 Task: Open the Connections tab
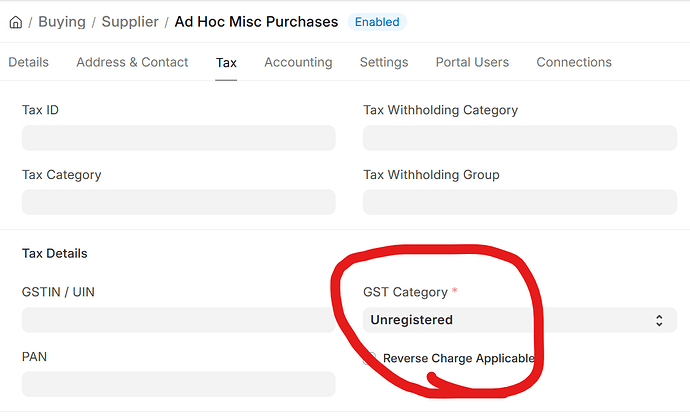pos(574,62)
